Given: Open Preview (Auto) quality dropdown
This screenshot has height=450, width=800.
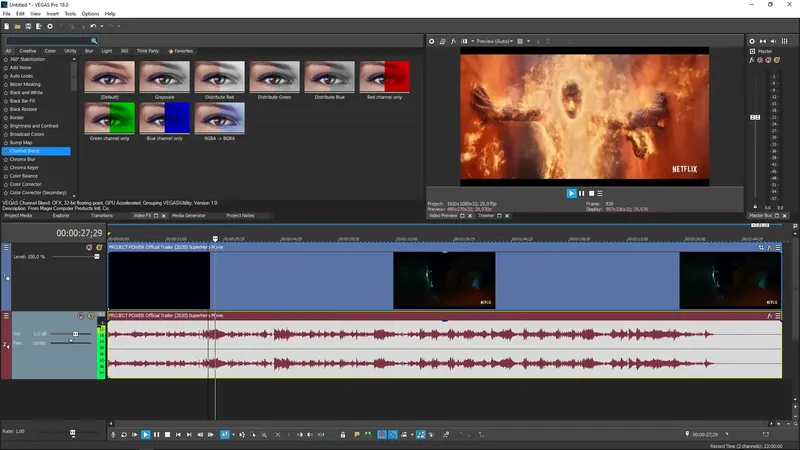Looking at the screenshot, I should click(x=494, y=41).
